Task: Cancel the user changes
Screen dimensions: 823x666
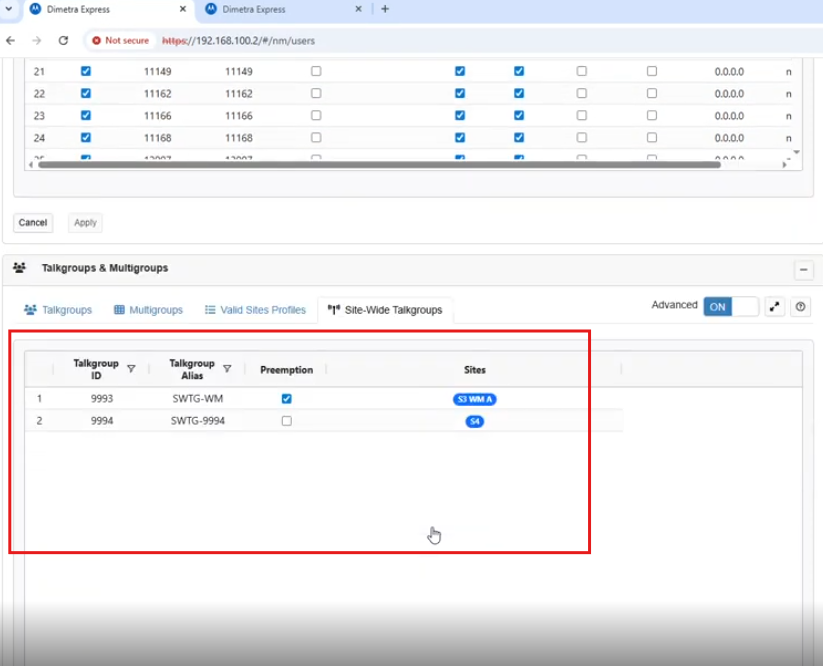Action: tap(33, 223)
